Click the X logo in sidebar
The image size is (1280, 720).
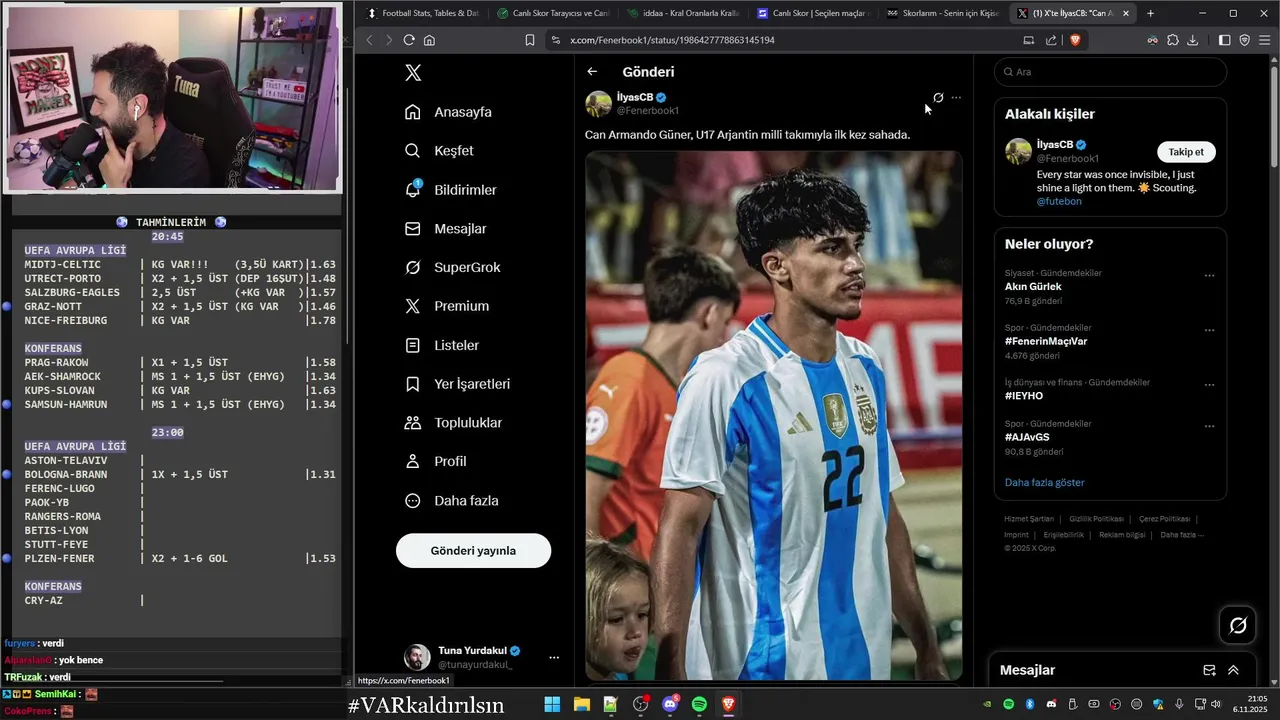click(x=413, y=72)
